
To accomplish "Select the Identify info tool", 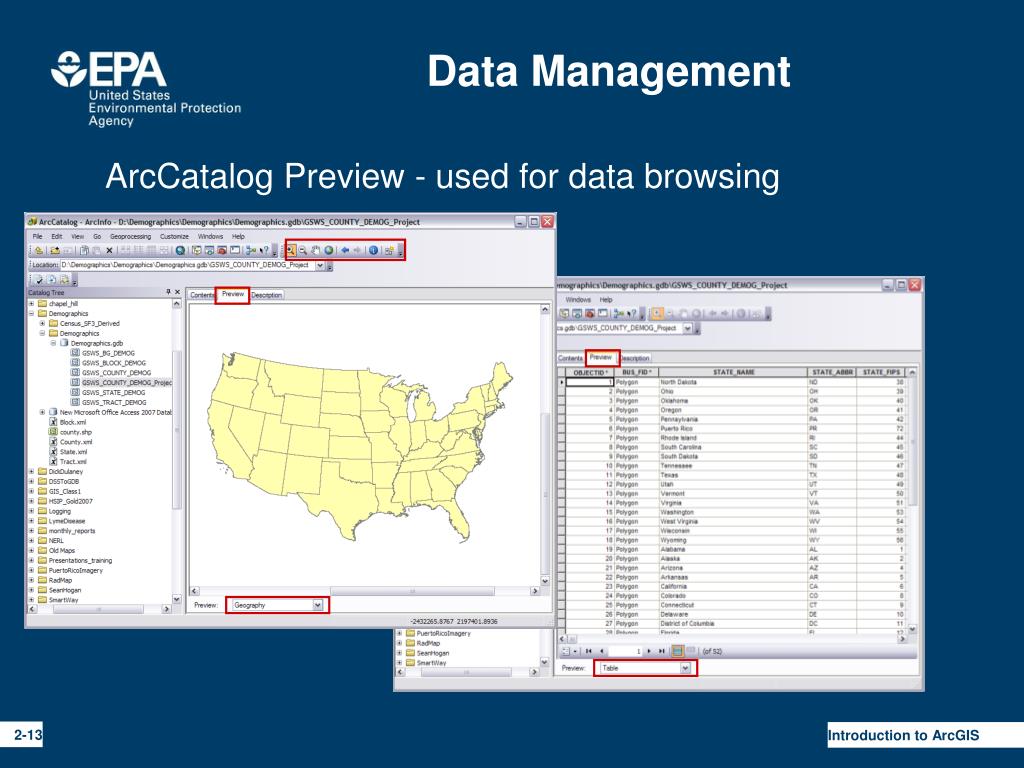I will pyautogui.click(x=373, y=250).
